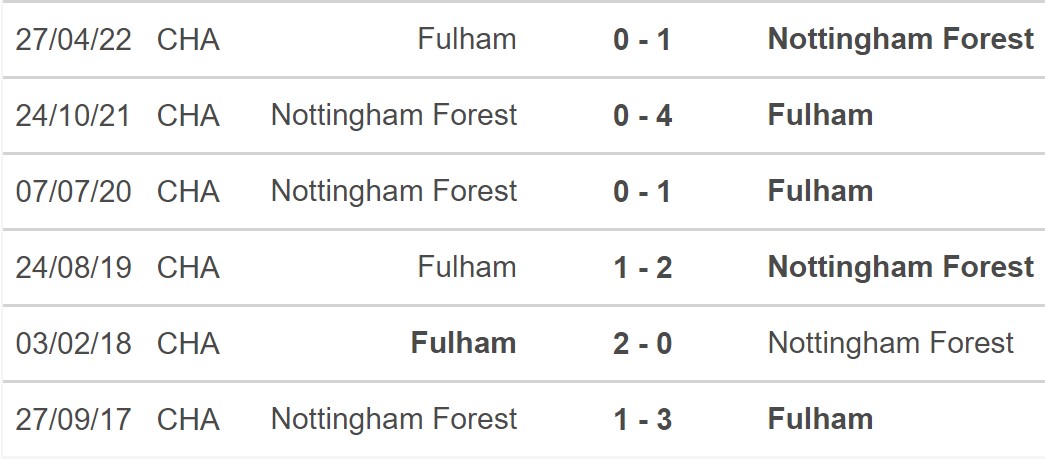This screenshot has width=1045, height=460.
Task: Select Fulham in the 07/07/20 match row
Action: coord(820,191)
